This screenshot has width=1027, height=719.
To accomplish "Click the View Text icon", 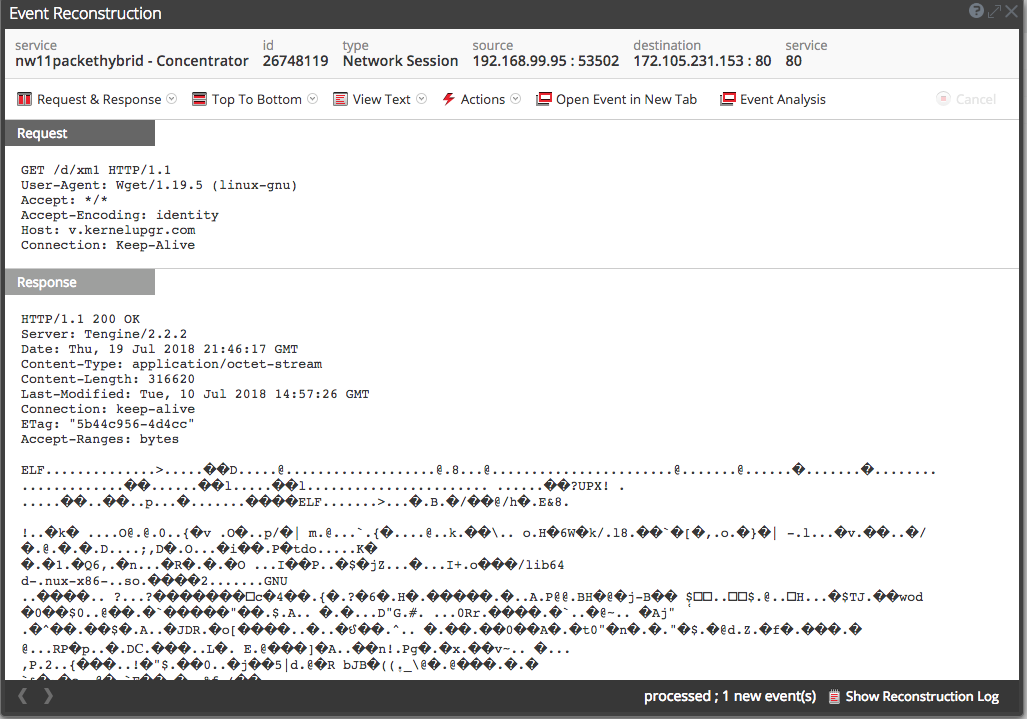I will (341, 100).
